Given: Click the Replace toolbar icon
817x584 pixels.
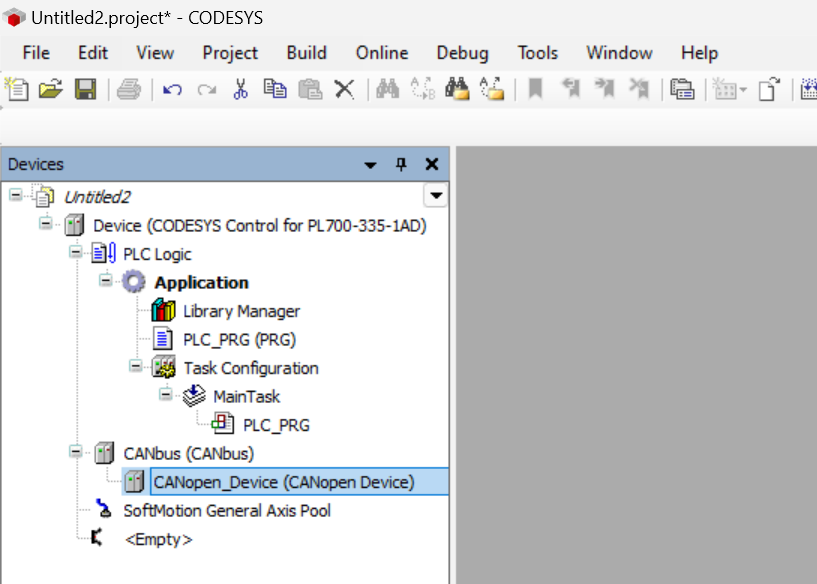Looking at the screenshot, I should (x=423, y=89).
